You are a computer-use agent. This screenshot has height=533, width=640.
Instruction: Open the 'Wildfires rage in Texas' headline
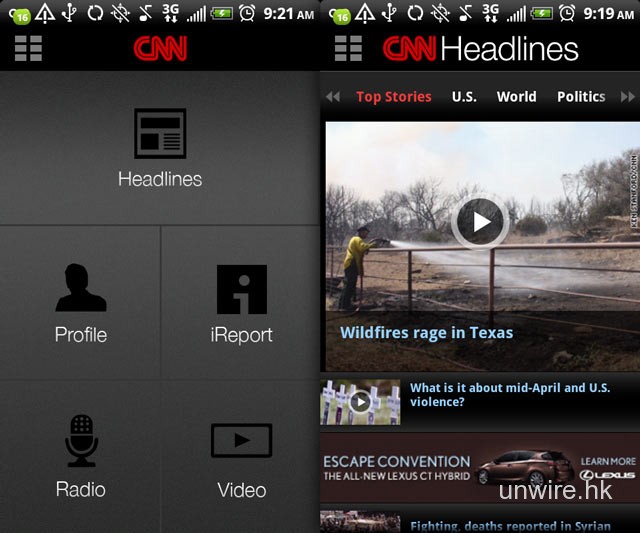427,333
